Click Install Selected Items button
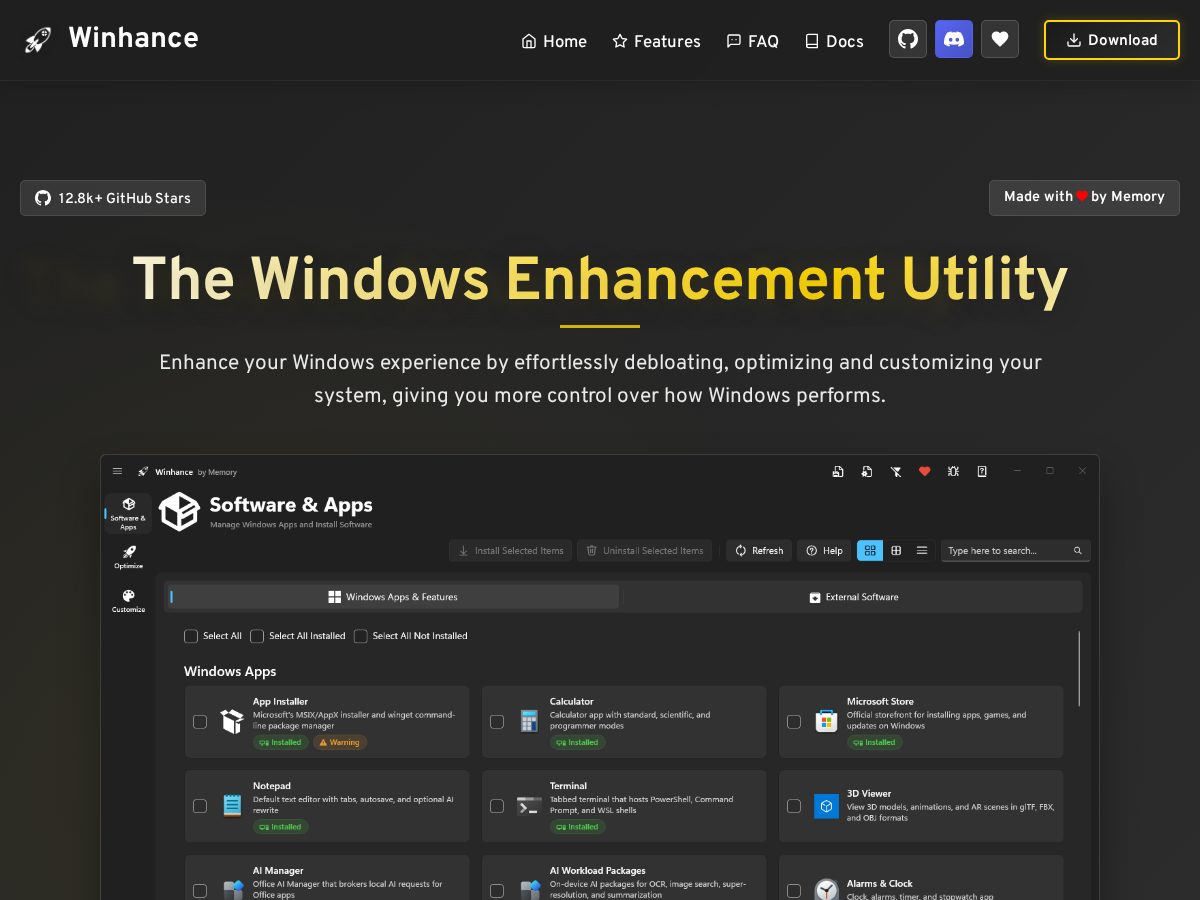The width and height of the screenshot is (1200, 900). click(x=511, y=550)
